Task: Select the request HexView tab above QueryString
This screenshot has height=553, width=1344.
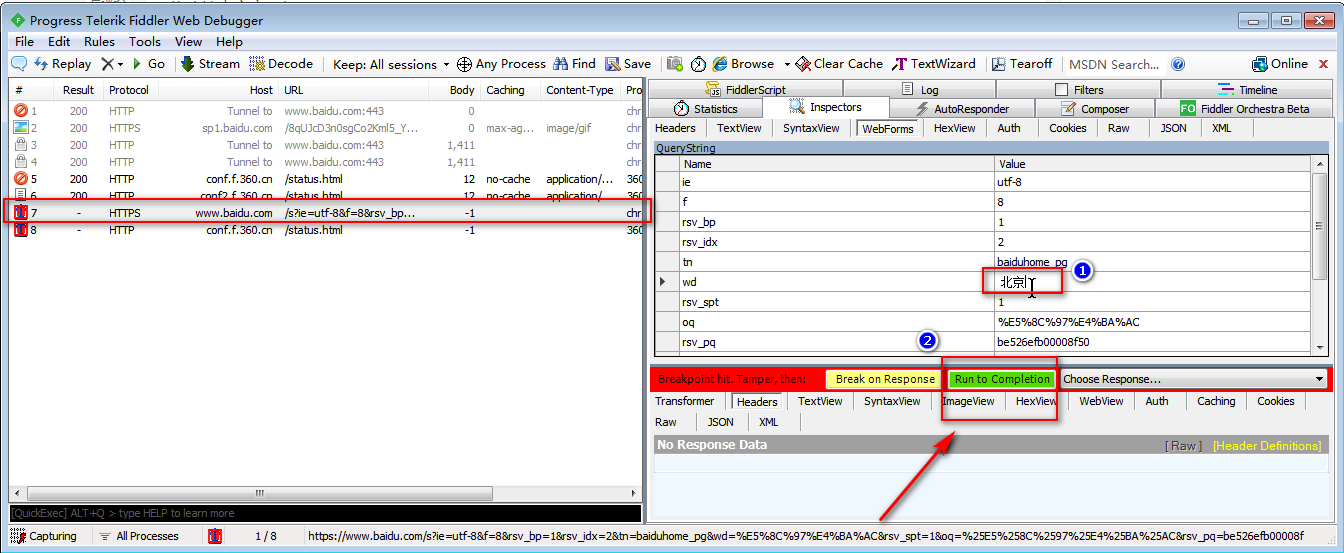Action: pos(954,128)
